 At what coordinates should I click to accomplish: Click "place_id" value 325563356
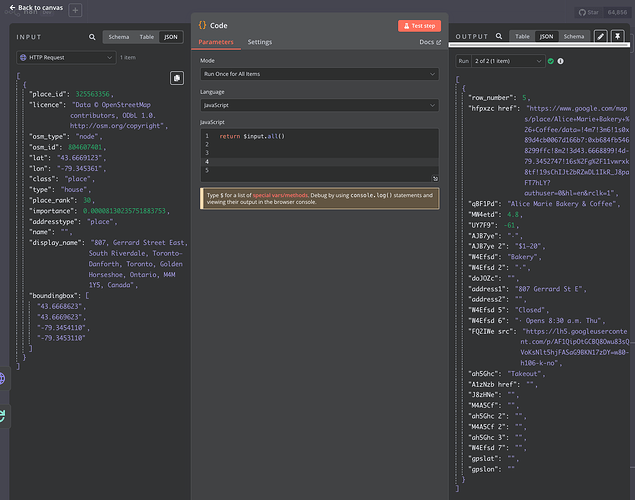point(92,94)
